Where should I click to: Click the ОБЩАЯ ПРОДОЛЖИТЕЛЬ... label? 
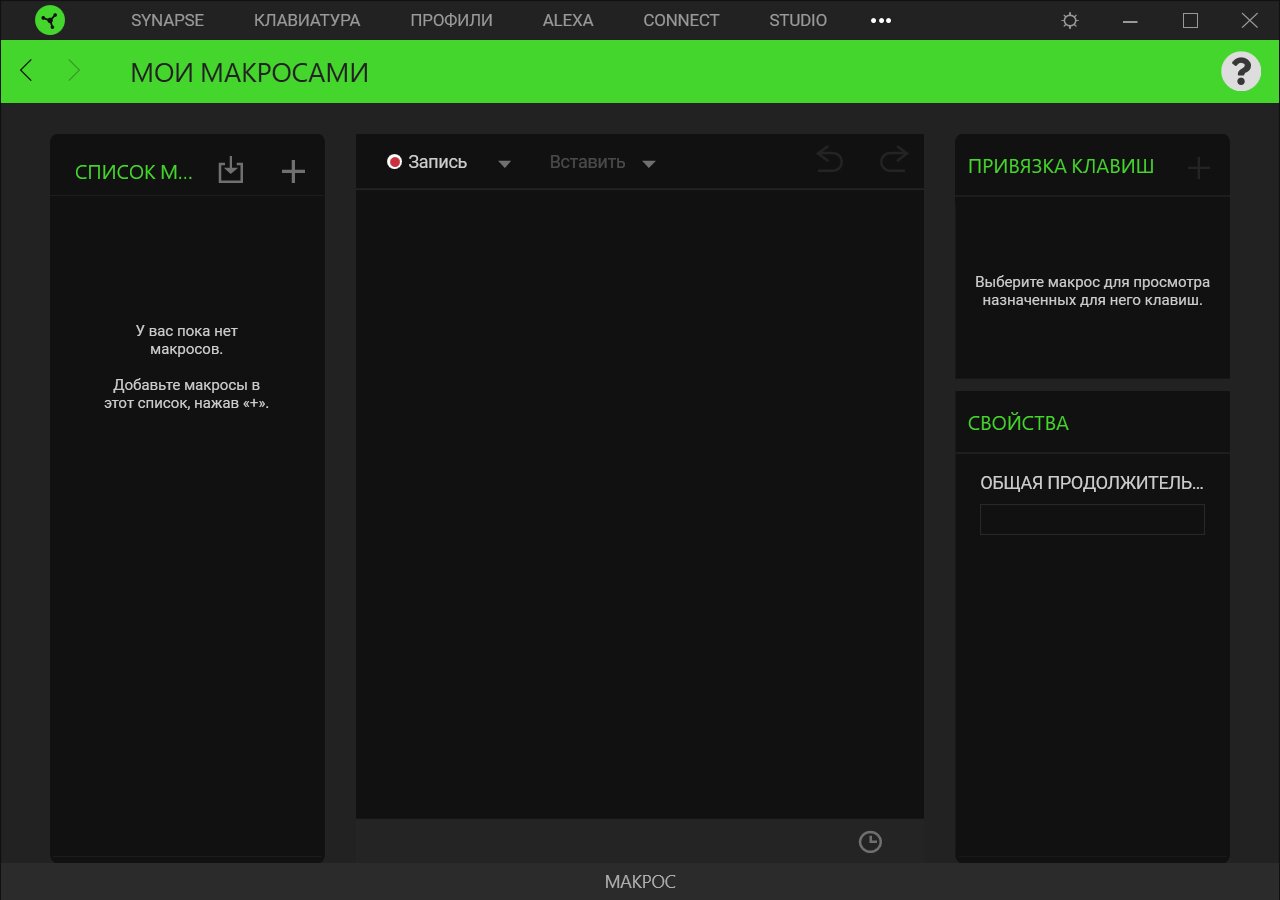(x=1092, y=483)
